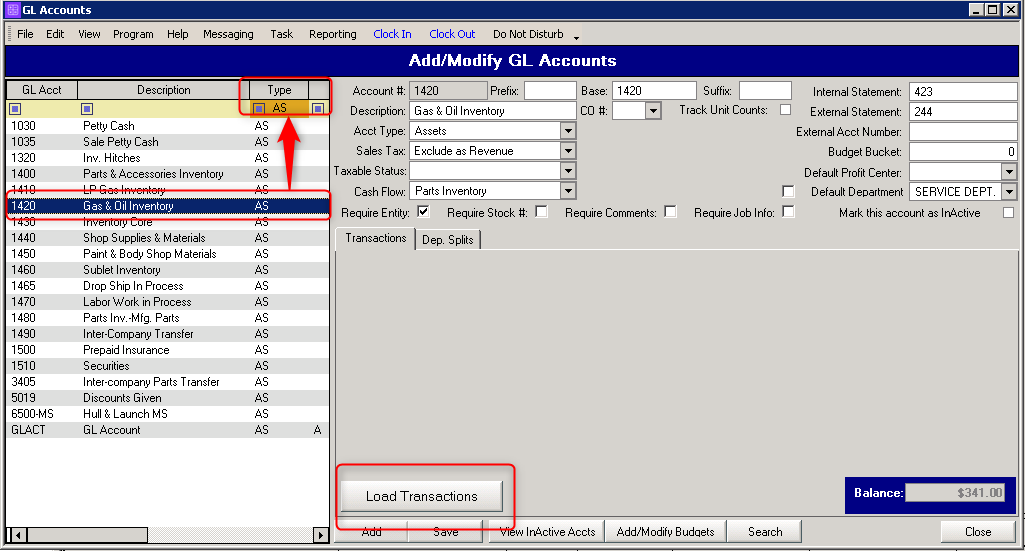Expand the Cash Flow dropdown
This screenshot has height=551, width=1025.
click(568, 192)
